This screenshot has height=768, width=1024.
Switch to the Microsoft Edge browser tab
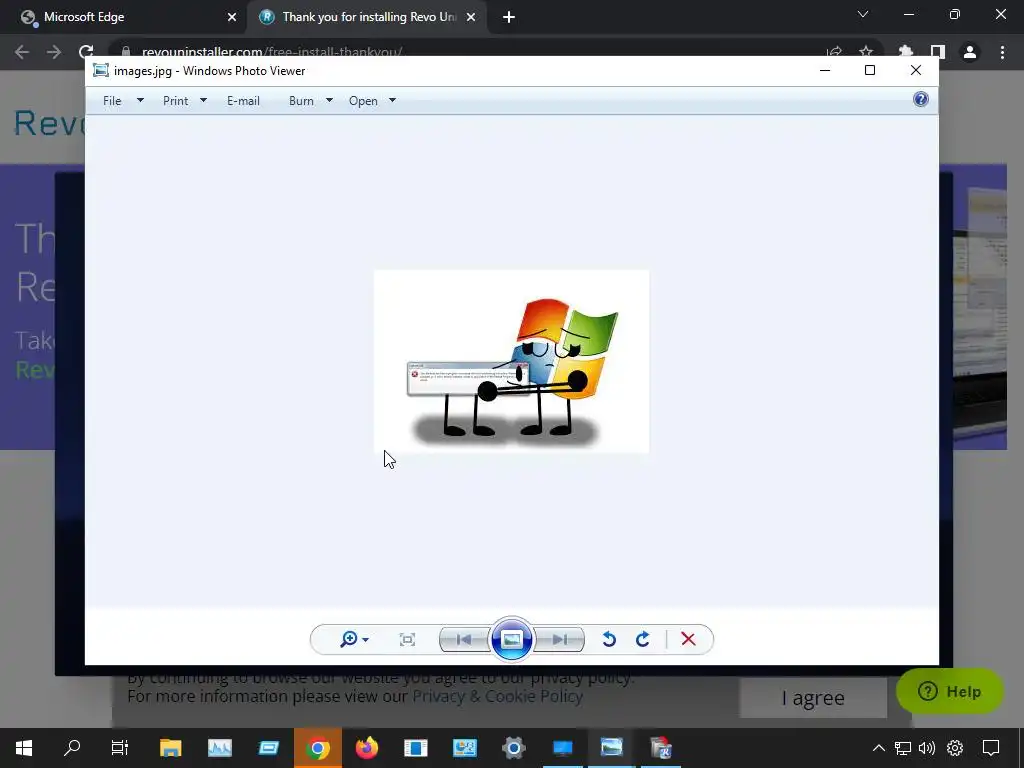pyautogui.click(x=124, y=17)
